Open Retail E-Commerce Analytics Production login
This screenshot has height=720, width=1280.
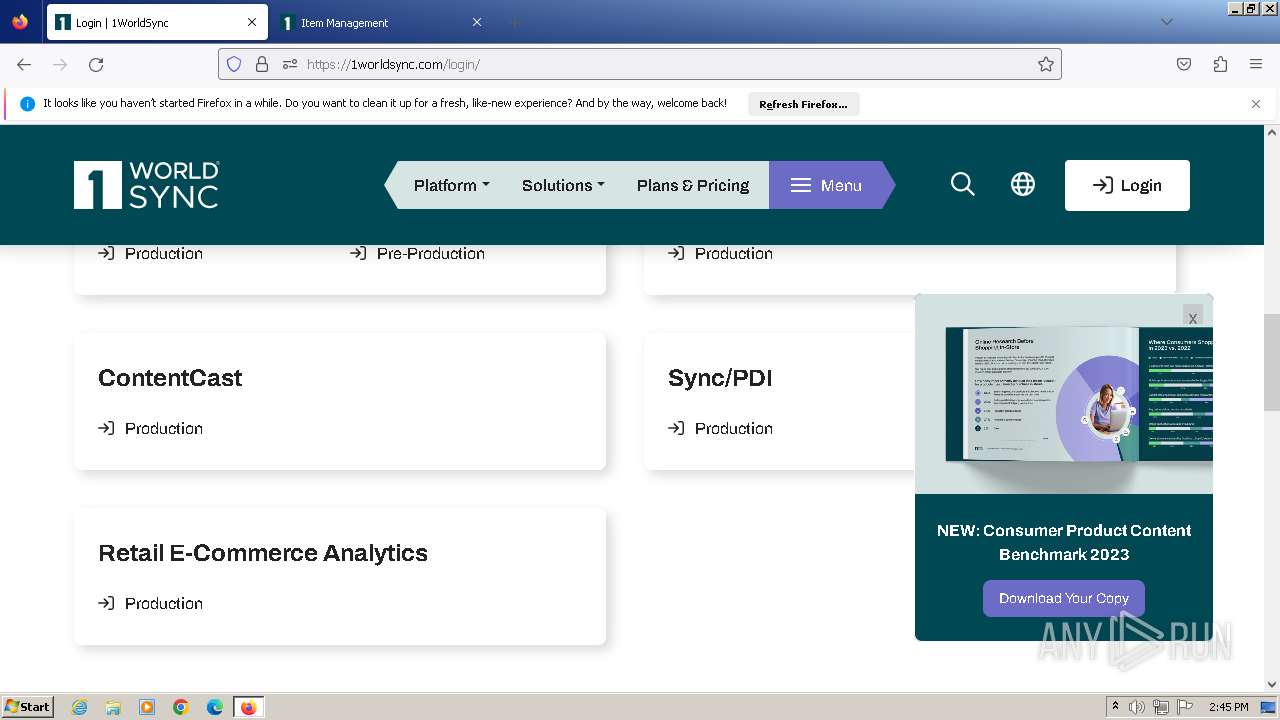pos(150,603)
